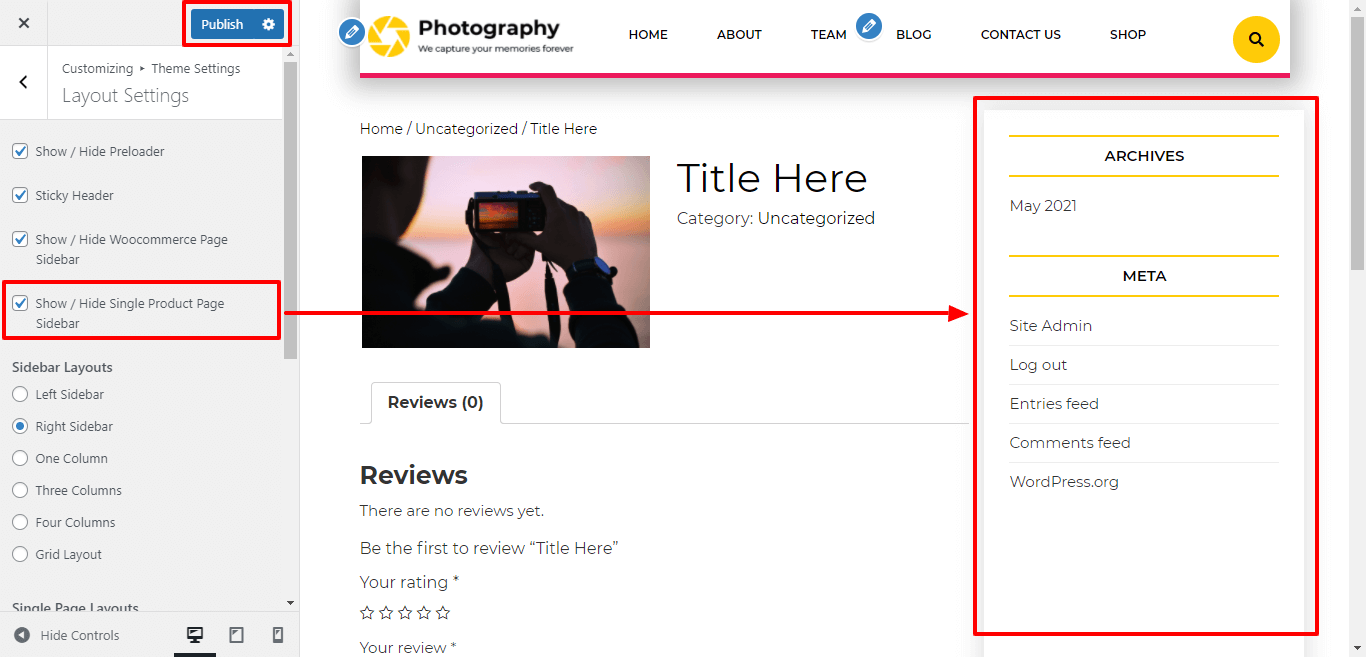
Task: Choose the Grid Layout radio button
Action: click(x=20, y=554)
